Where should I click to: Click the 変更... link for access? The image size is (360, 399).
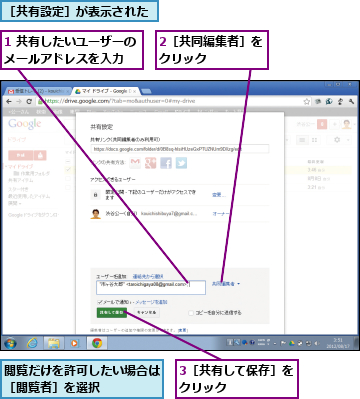(219, 194)
